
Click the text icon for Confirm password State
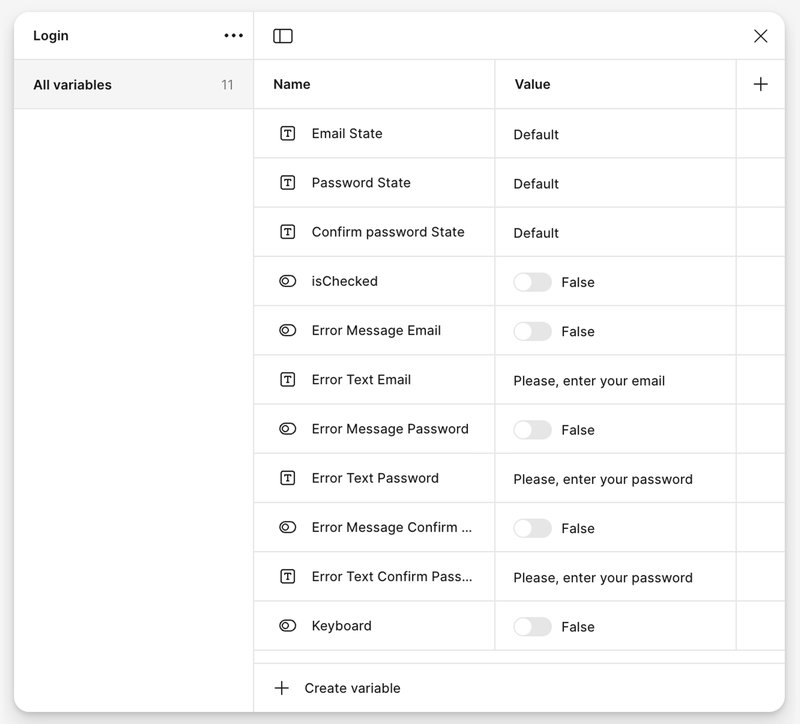[x=288, y=232]
